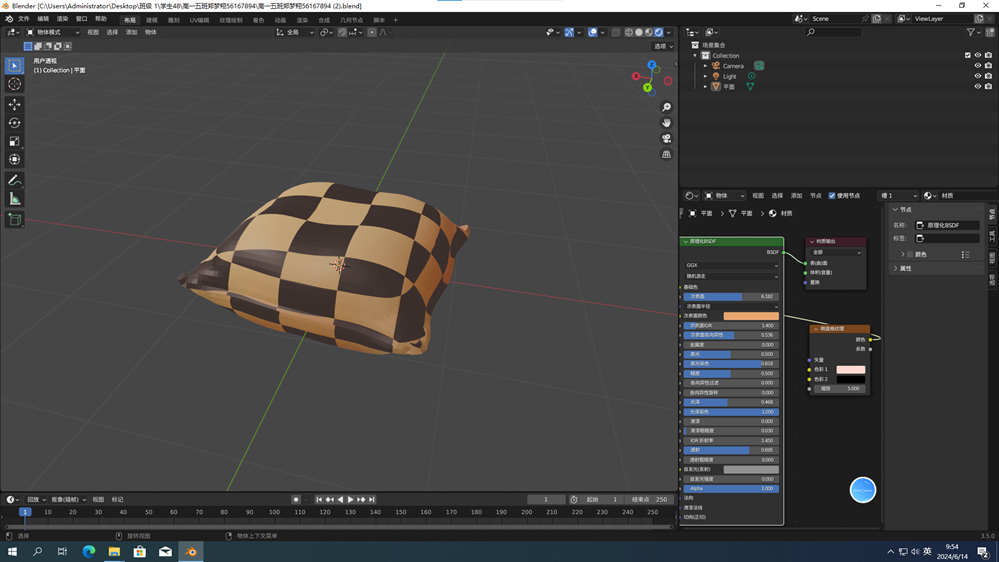Click the new scene icon beside Scene field
This screenshot has height=562, width=999.
tap(877, 19)
